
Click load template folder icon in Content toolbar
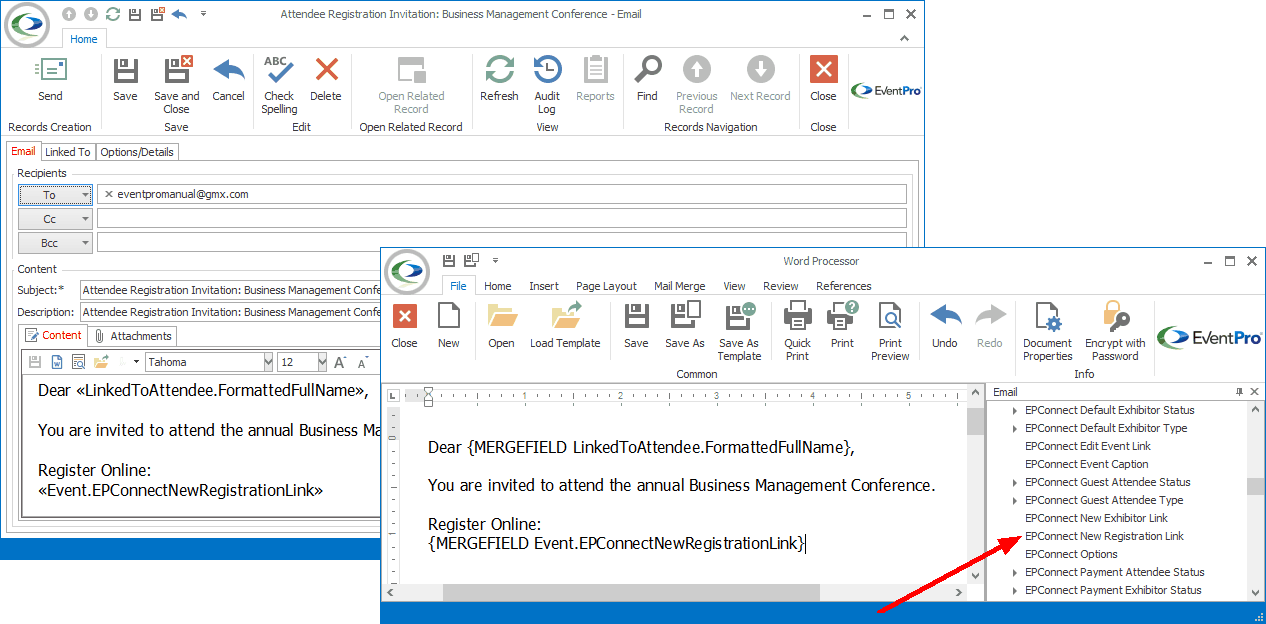coord(101,362)
